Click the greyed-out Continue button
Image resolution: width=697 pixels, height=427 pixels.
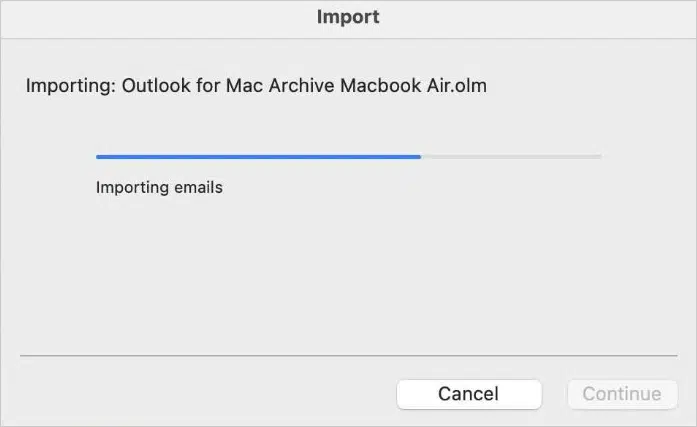622,394
